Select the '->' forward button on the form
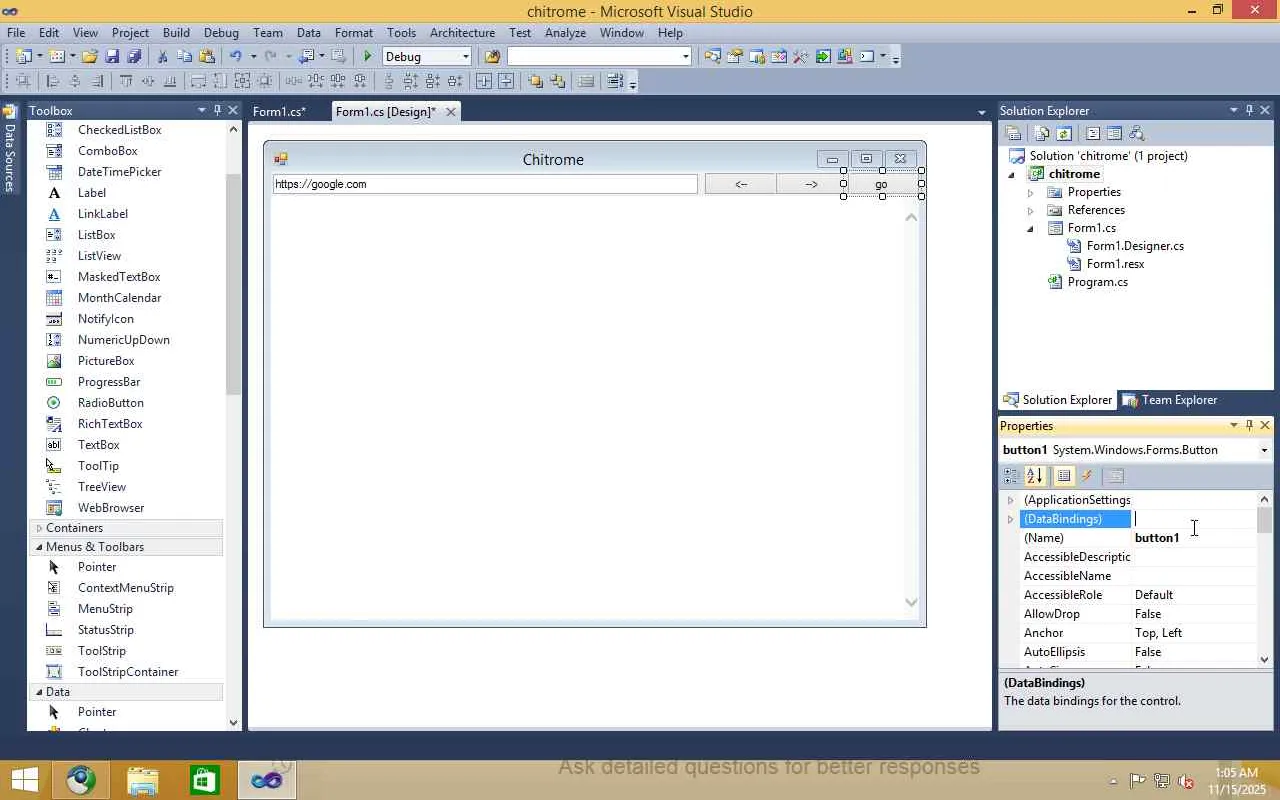 [x=811, y=184]
